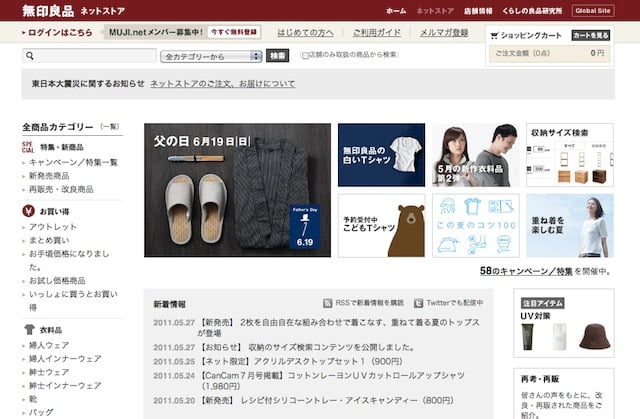Open the 収納サイズ検索 banner
640x419 pixels.
[x=570, y=155]
